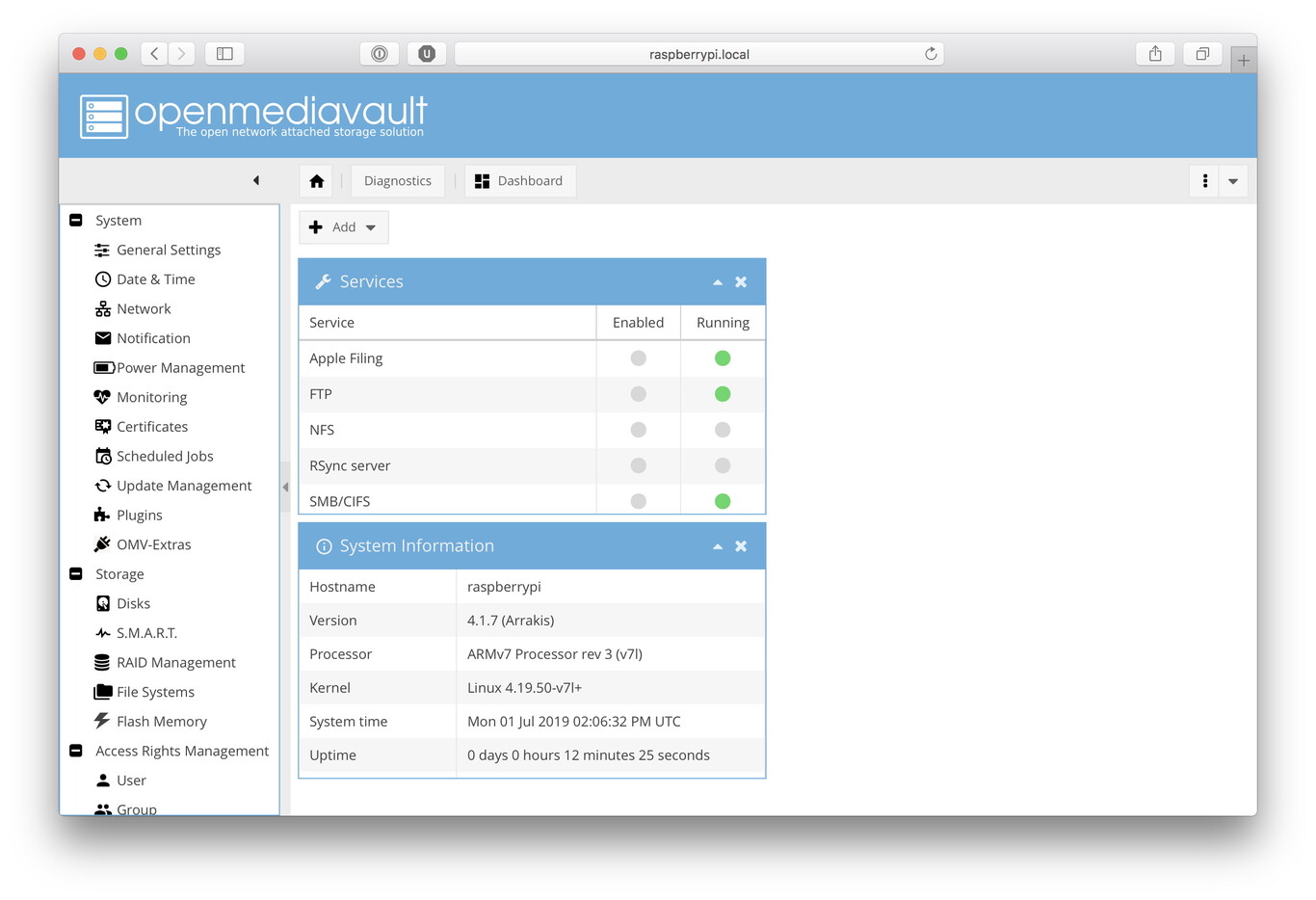Click the Enabled indicator for SMB/CIFS
This screenshot has height=900, width=1316.
tap(638, 501)
